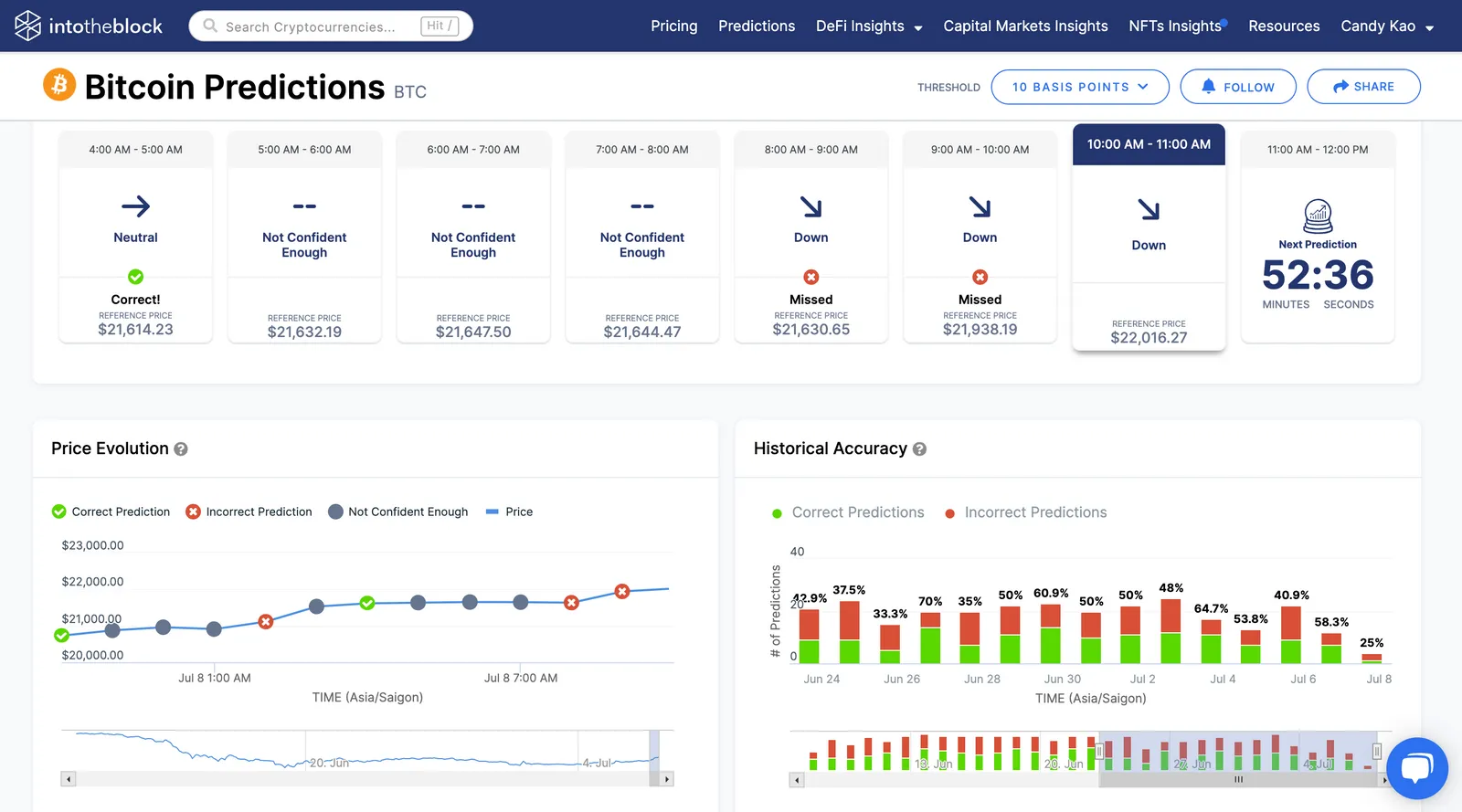
Task: Click the crystal ball Next Prediction icon
Action: [1318, 216]
